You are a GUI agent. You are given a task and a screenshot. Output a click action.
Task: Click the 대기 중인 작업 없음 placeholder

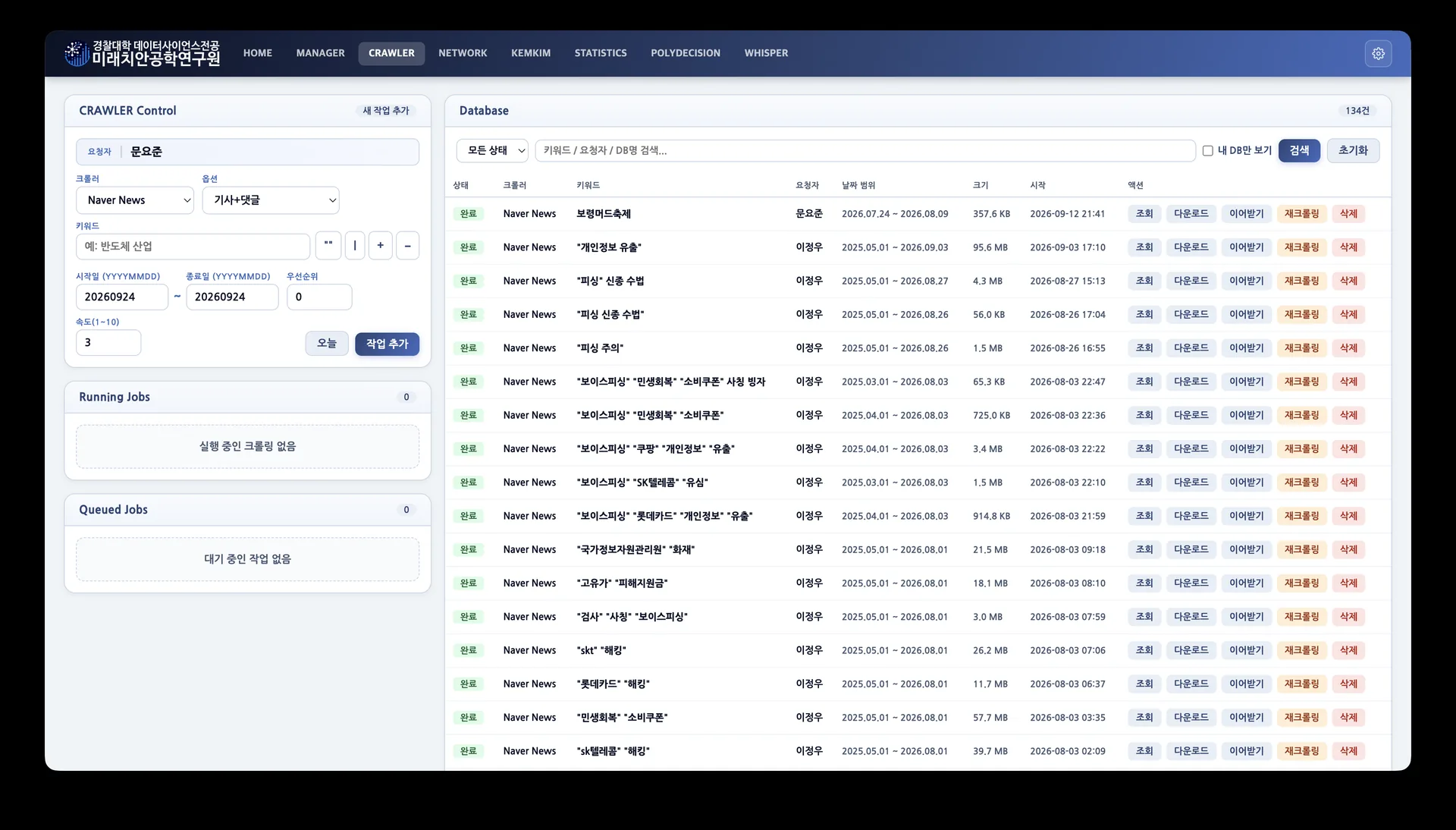[x=247, y=559]
